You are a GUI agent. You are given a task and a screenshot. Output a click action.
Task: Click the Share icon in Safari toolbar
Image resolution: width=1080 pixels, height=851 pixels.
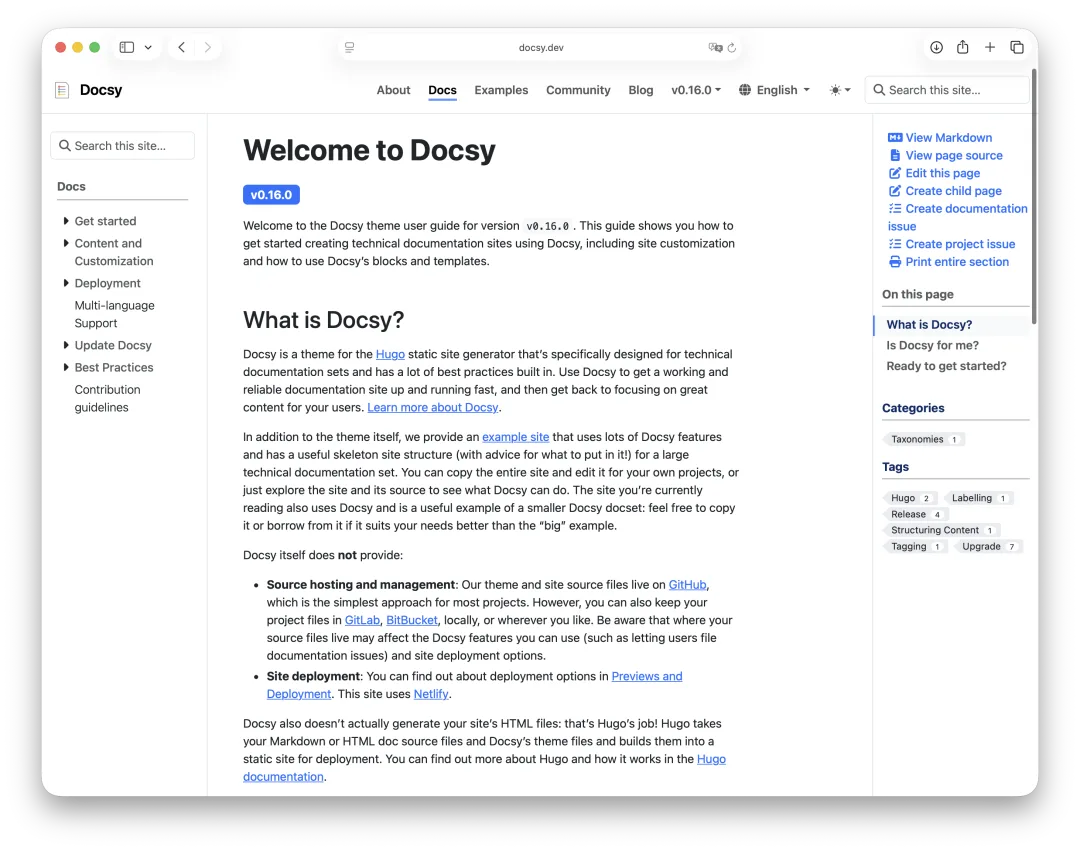tap(963, 47)
